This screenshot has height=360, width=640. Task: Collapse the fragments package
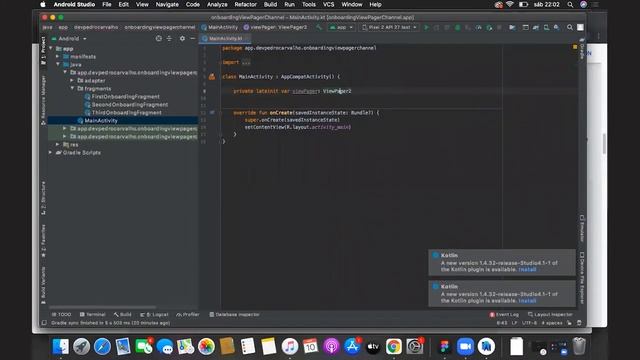tap(72, 88)
